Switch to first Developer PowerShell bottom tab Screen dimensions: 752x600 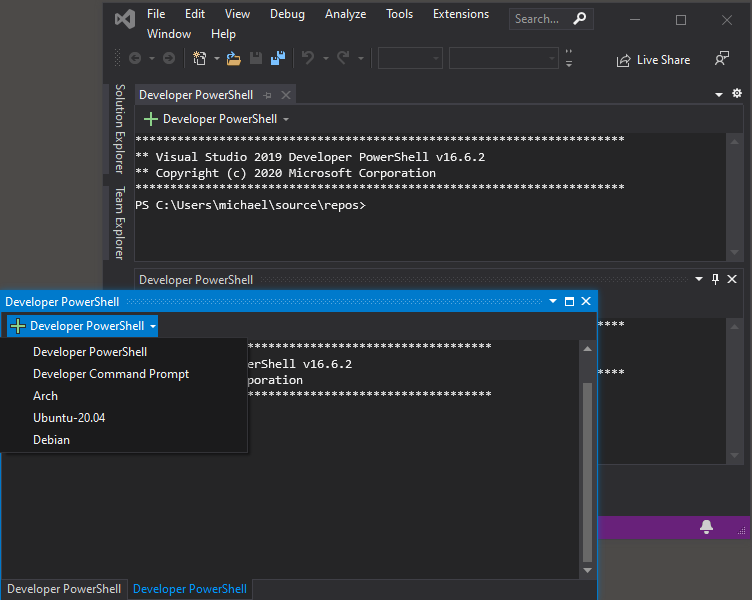tap(64, 589)
